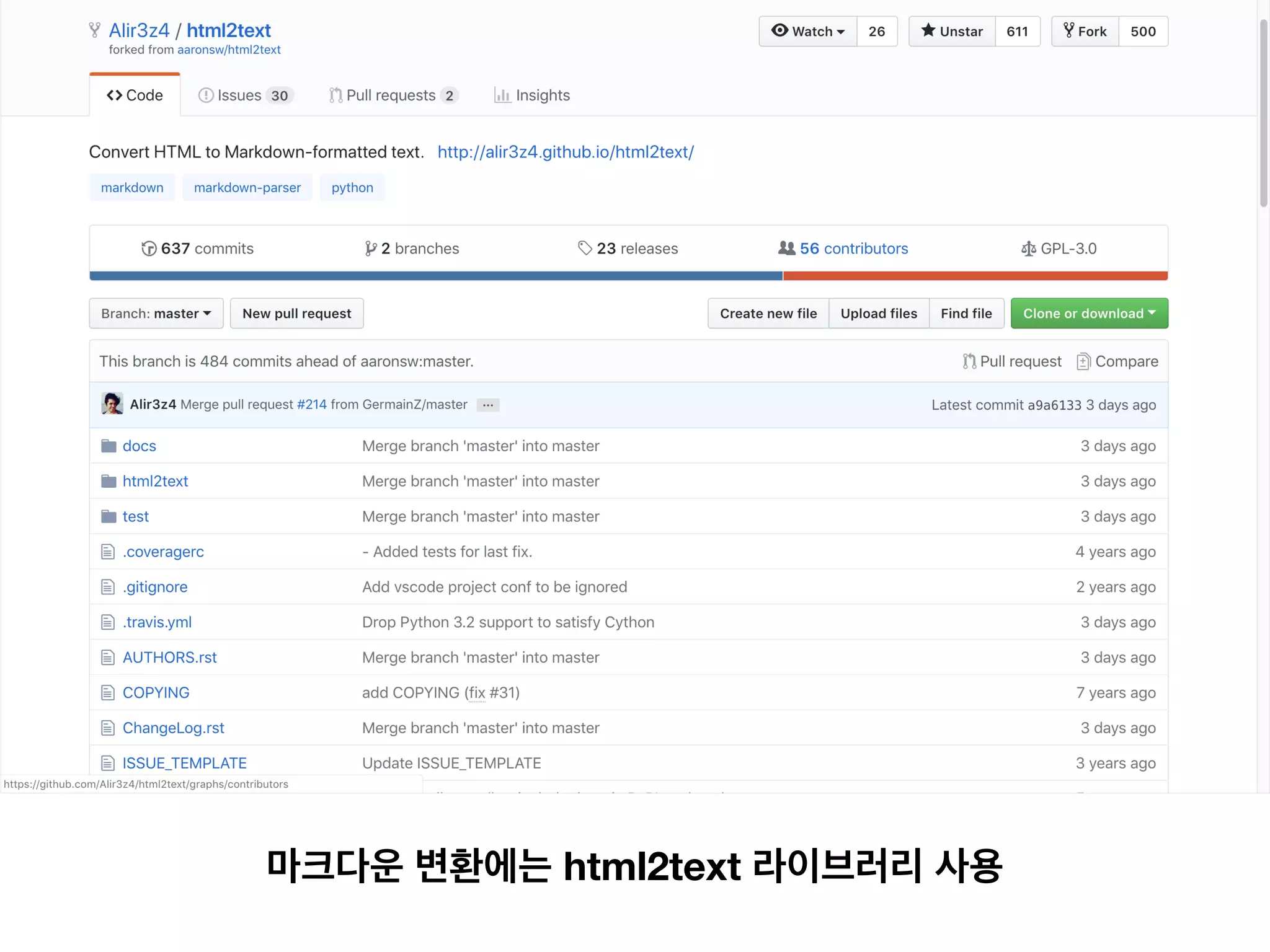
Task: Click the branches icon next to 2 branches
Action: (x=370, y=249)
